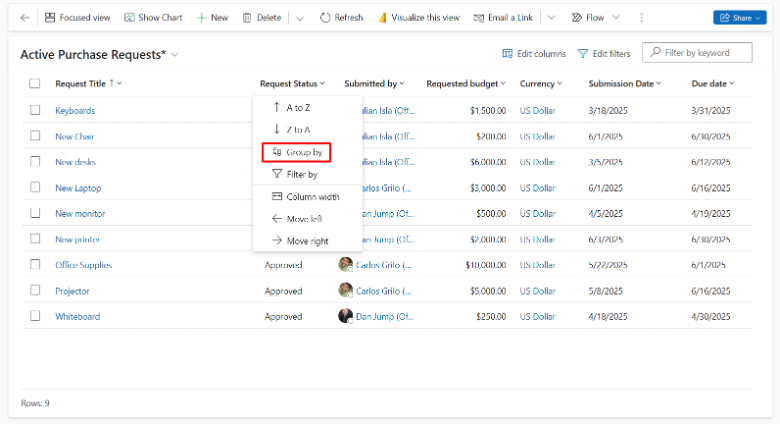Open the Keyboards request link

[75, 110]
